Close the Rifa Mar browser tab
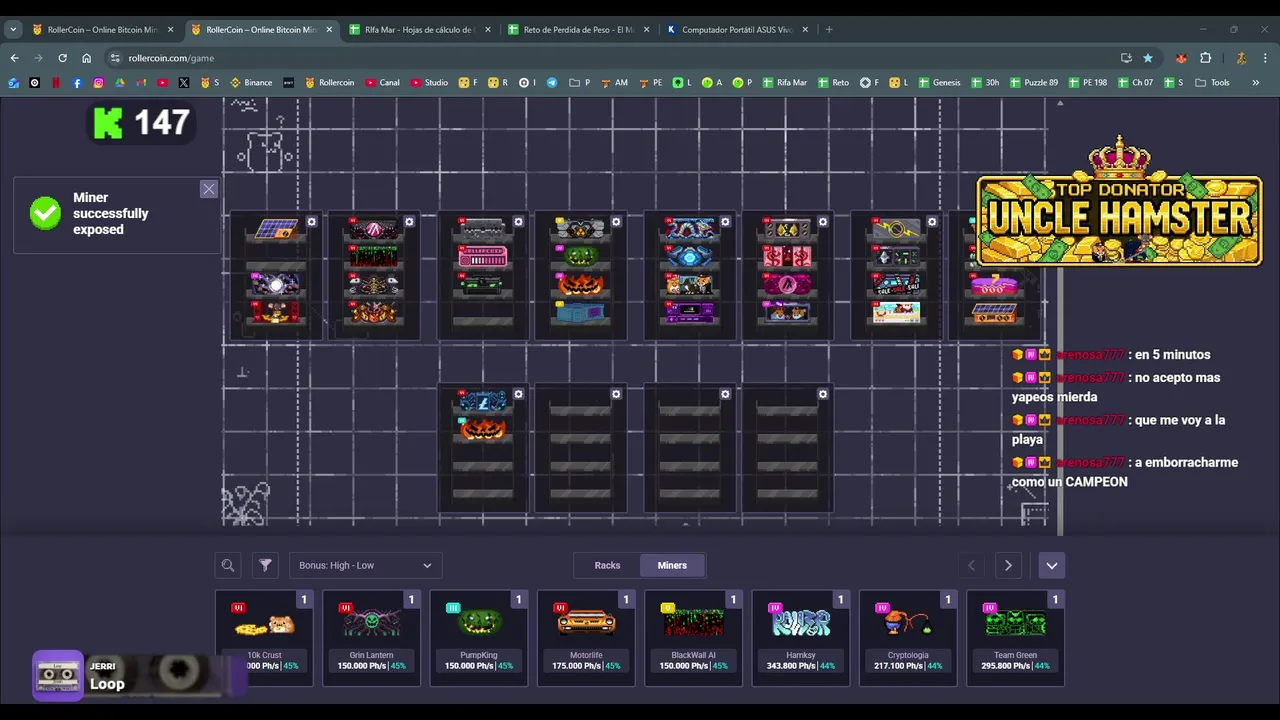Screen dimensions: 1280x720 pos(488,29)
